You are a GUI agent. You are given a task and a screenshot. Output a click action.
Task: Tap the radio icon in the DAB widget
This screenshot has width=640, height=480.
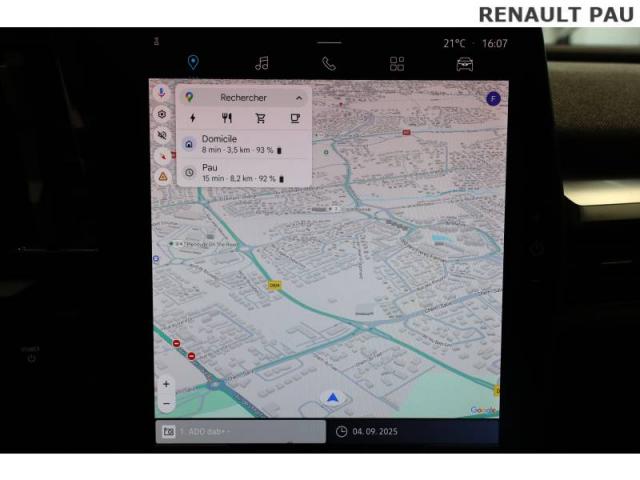[x=169, y=431]
